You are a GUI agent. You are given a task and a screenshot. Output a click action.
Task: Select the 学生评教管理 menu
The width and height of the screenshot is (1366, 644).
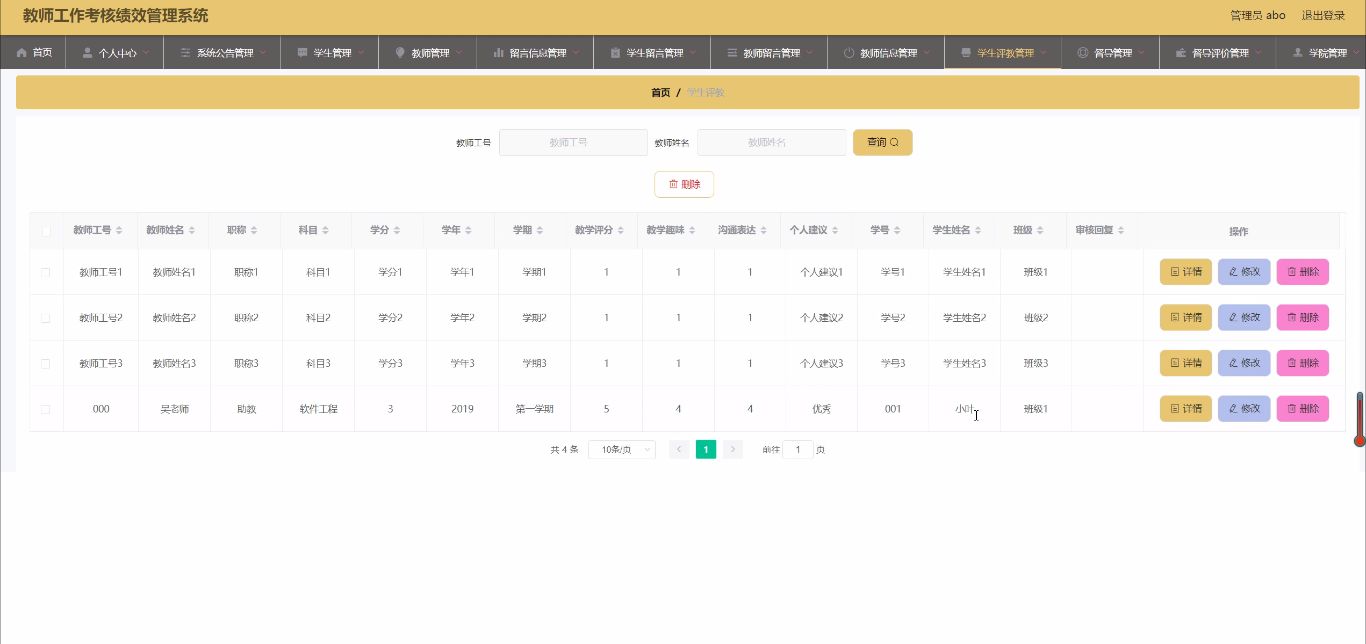1003,53
